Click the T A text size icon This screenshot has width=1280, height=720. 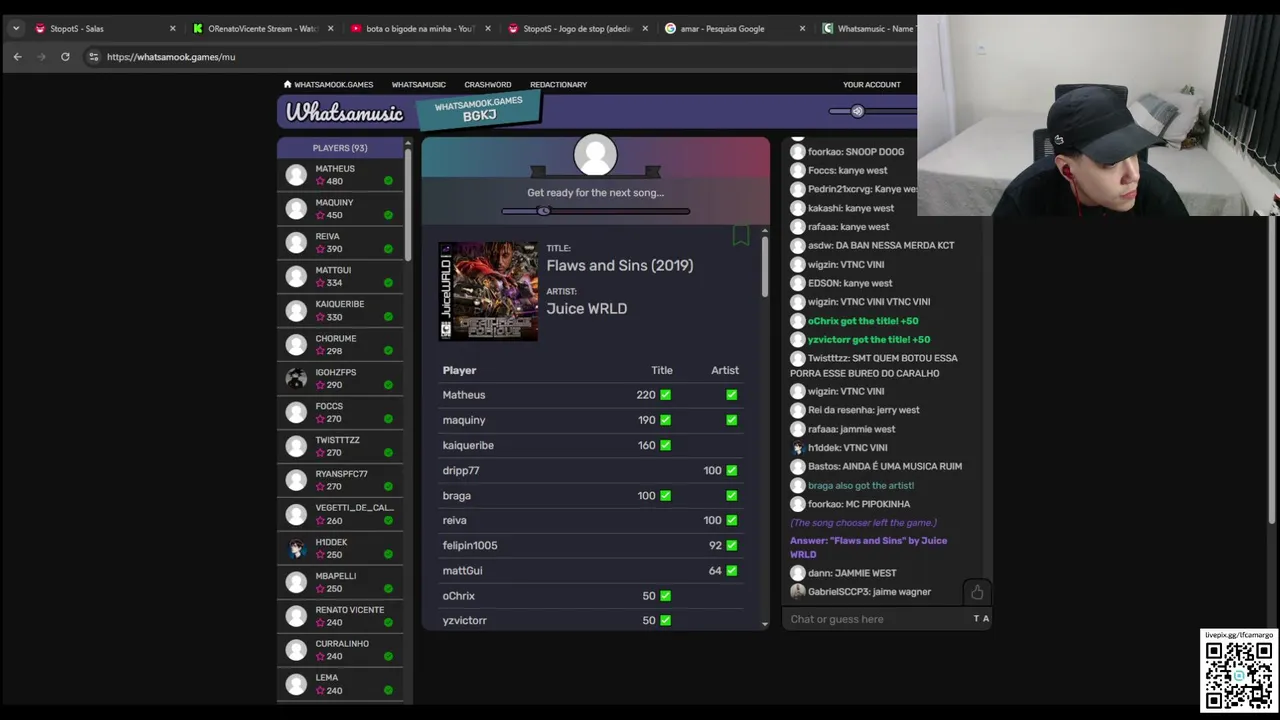click(981, 619)
